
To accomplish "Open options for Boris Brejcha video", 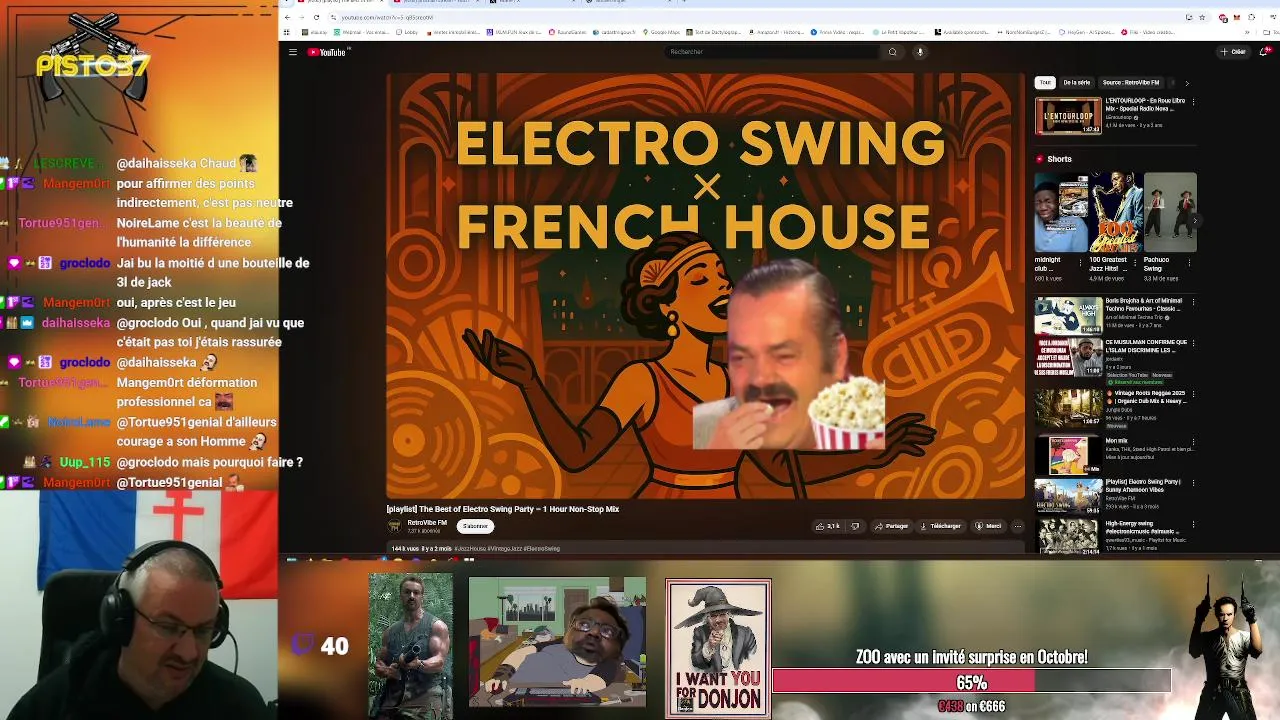I will 1193,302.
